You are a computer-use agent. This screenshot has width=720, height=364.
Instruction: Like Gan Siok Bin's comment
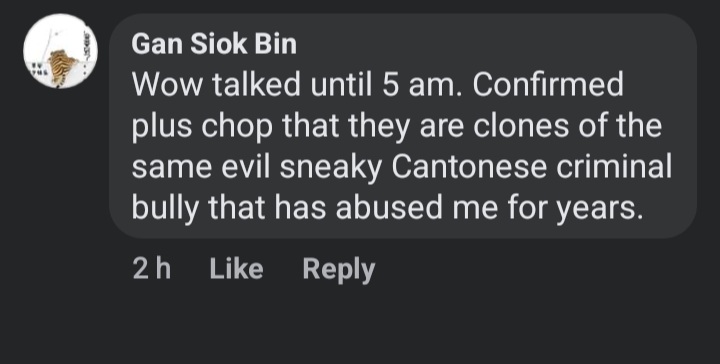pos(236,269)
